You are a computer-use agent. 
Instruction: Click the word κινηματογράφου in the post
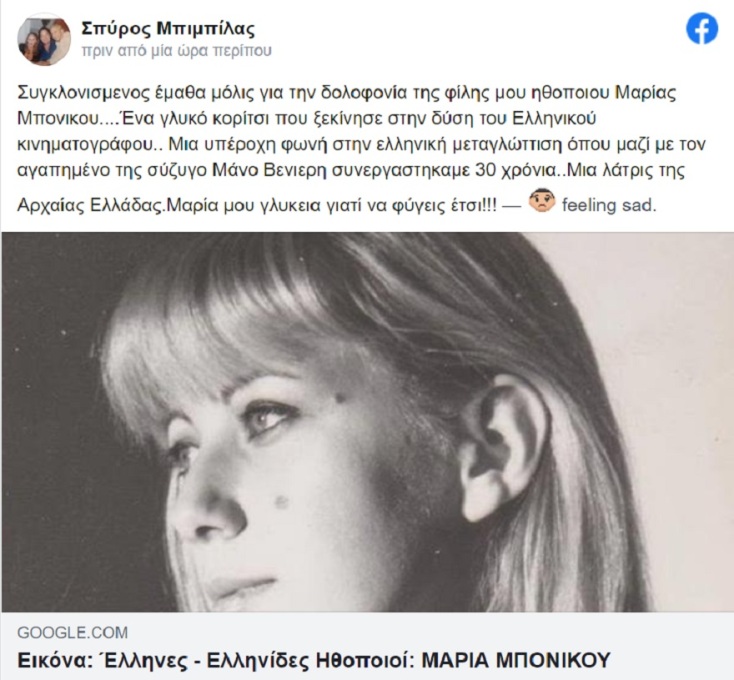(x=86, y=145)
